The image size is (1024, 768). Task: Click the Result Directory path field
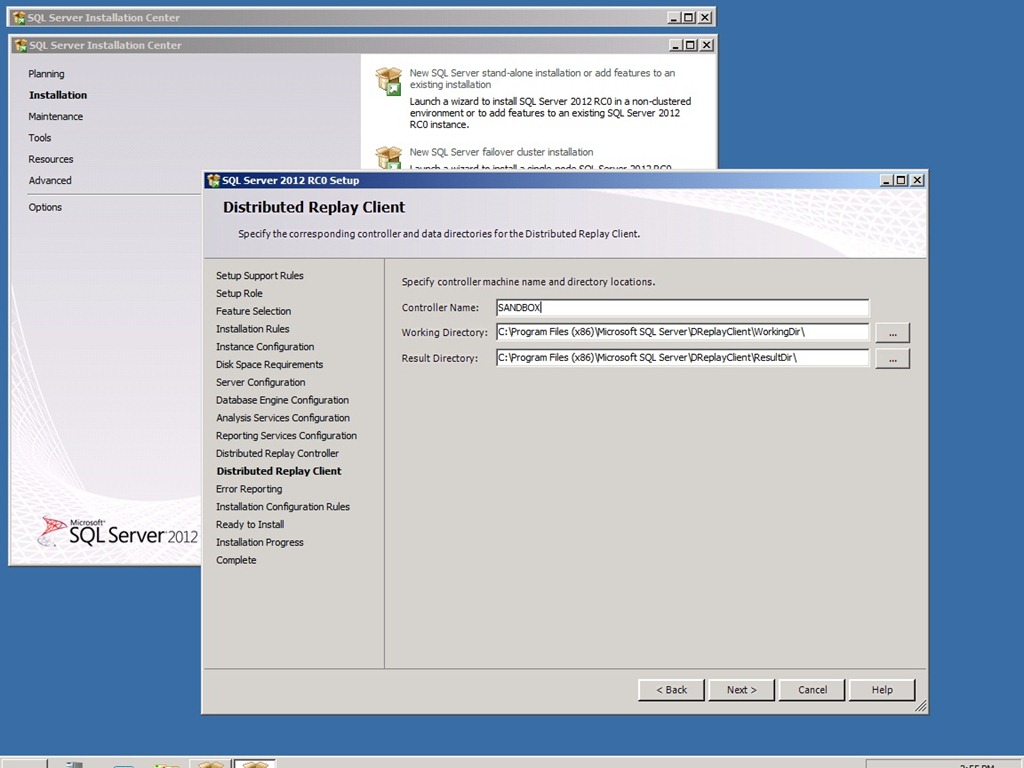click(682, 358)
